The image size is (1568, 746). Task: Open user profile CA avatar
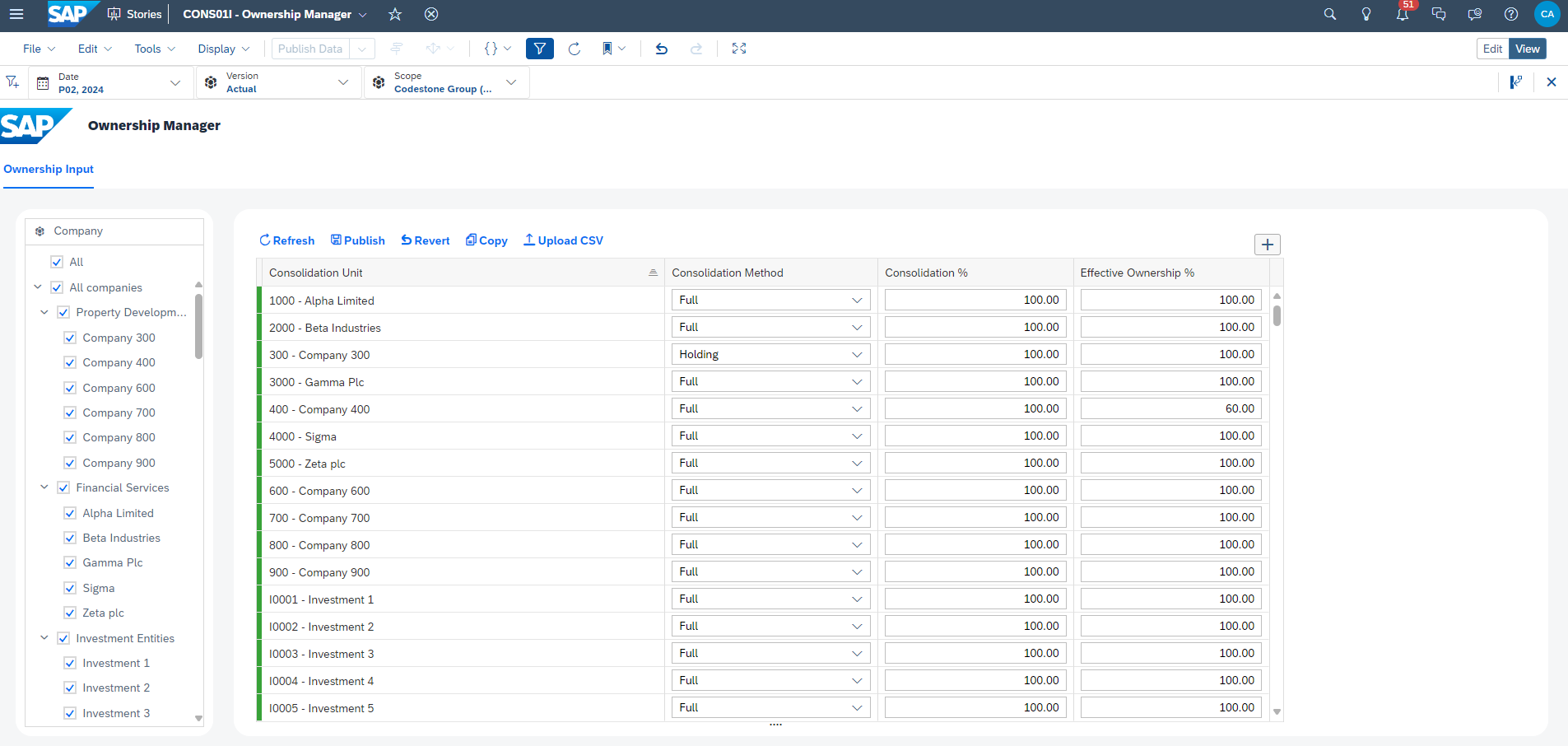coord(1547,14)
